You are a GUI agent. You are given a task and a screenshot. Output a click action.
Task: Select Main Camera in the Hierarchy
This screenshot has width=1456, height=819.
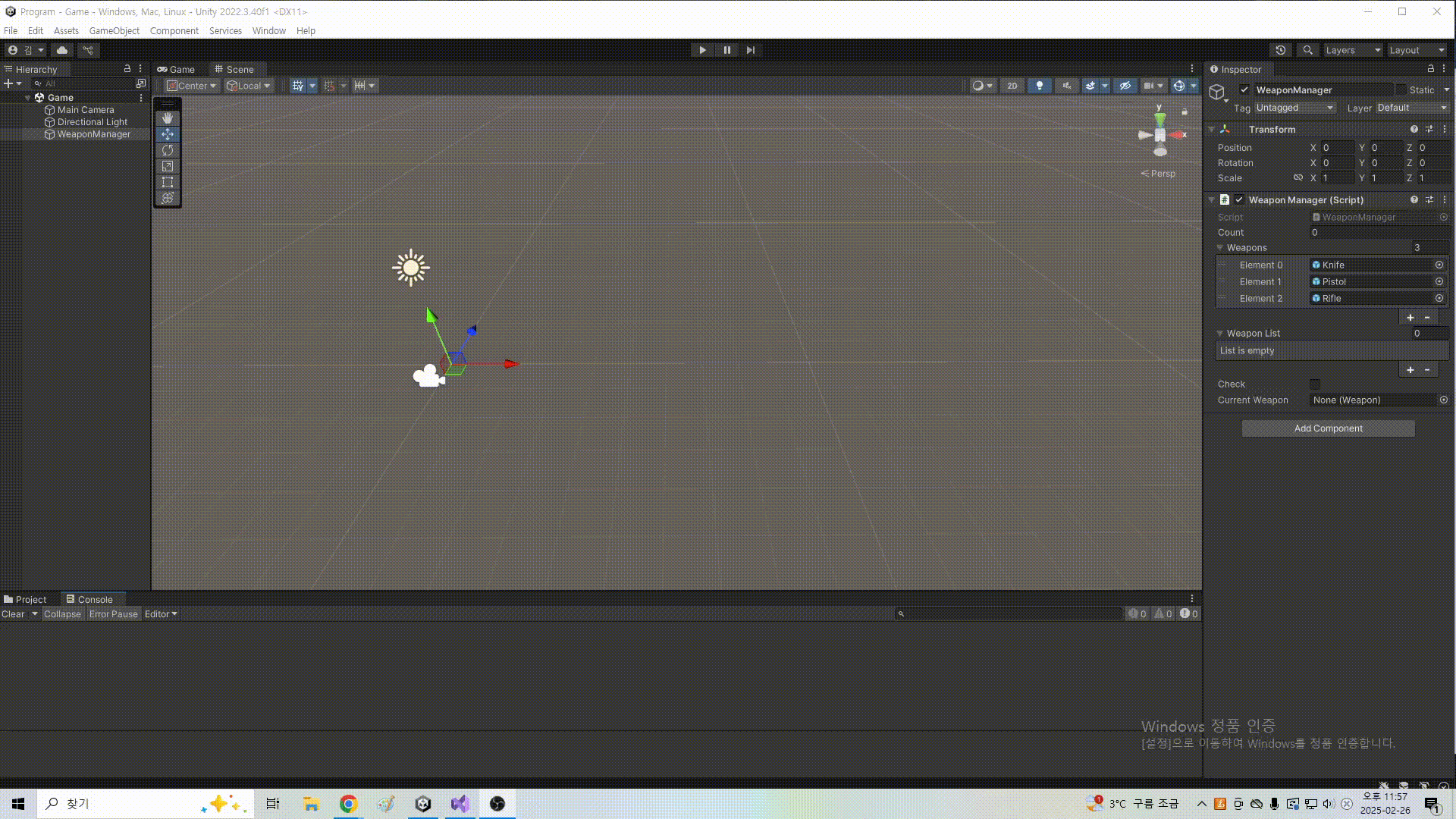tap(85, 110)
